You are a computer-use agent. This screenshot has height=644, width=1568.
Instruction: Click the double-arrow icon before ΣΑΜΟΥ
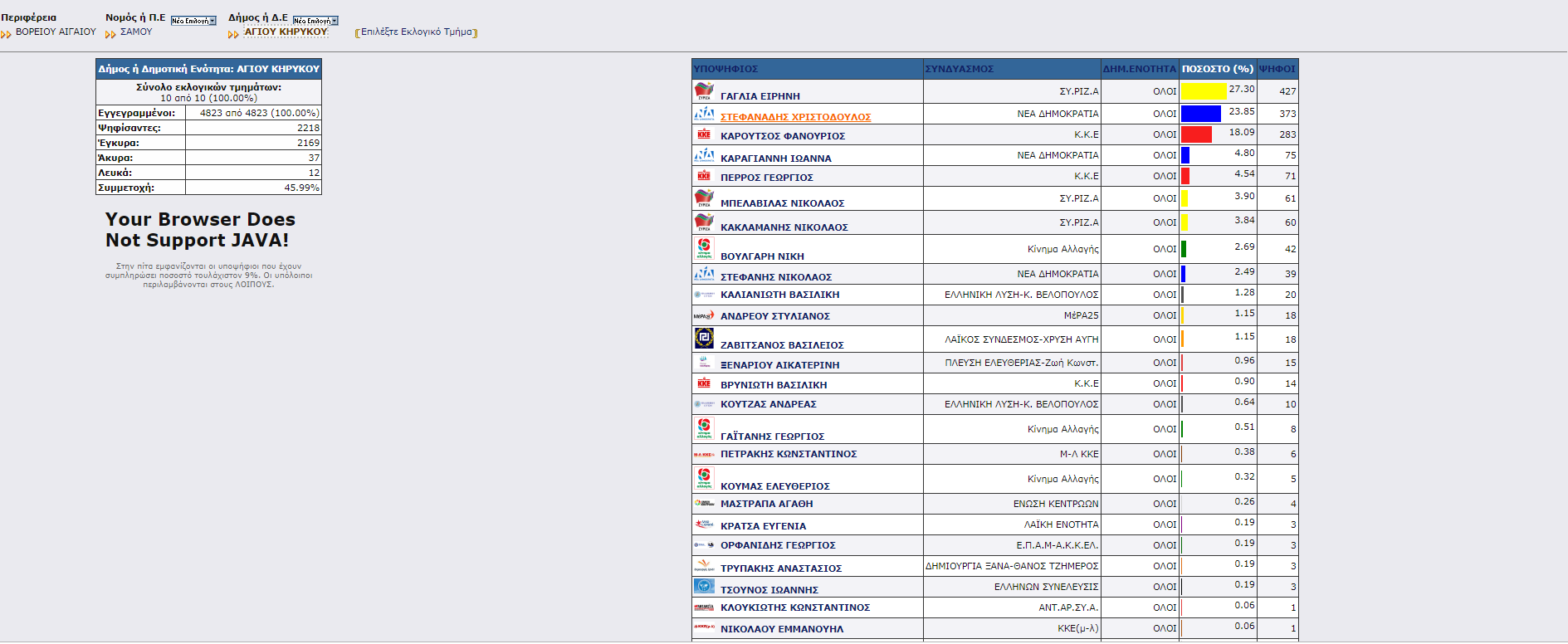tap(110, 34)
